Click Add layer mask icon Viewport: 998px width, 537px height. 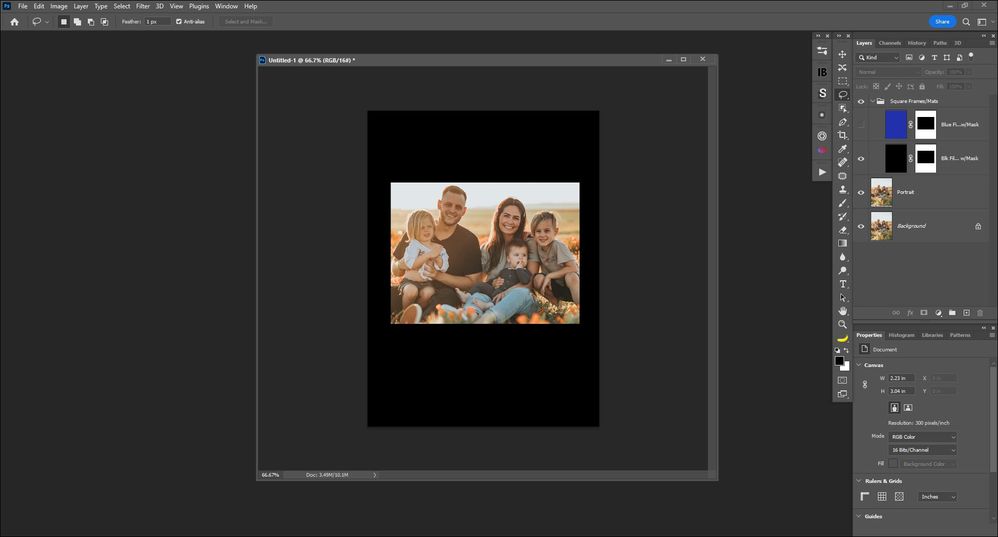pyautogui.click(x=924, y=312)
